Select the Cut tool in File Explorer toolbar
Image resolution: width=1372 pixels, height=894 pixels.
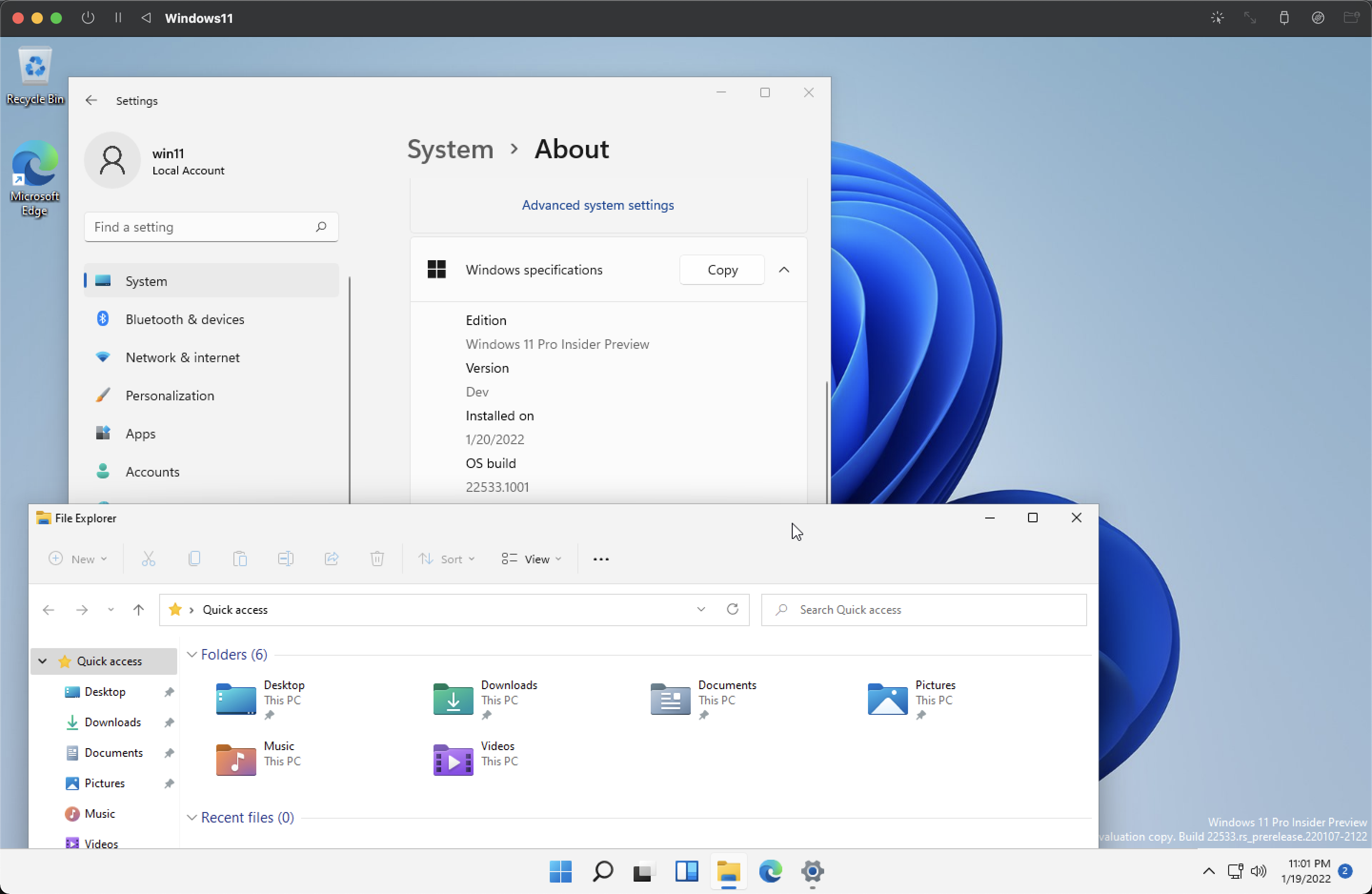[x=149, y=559]
